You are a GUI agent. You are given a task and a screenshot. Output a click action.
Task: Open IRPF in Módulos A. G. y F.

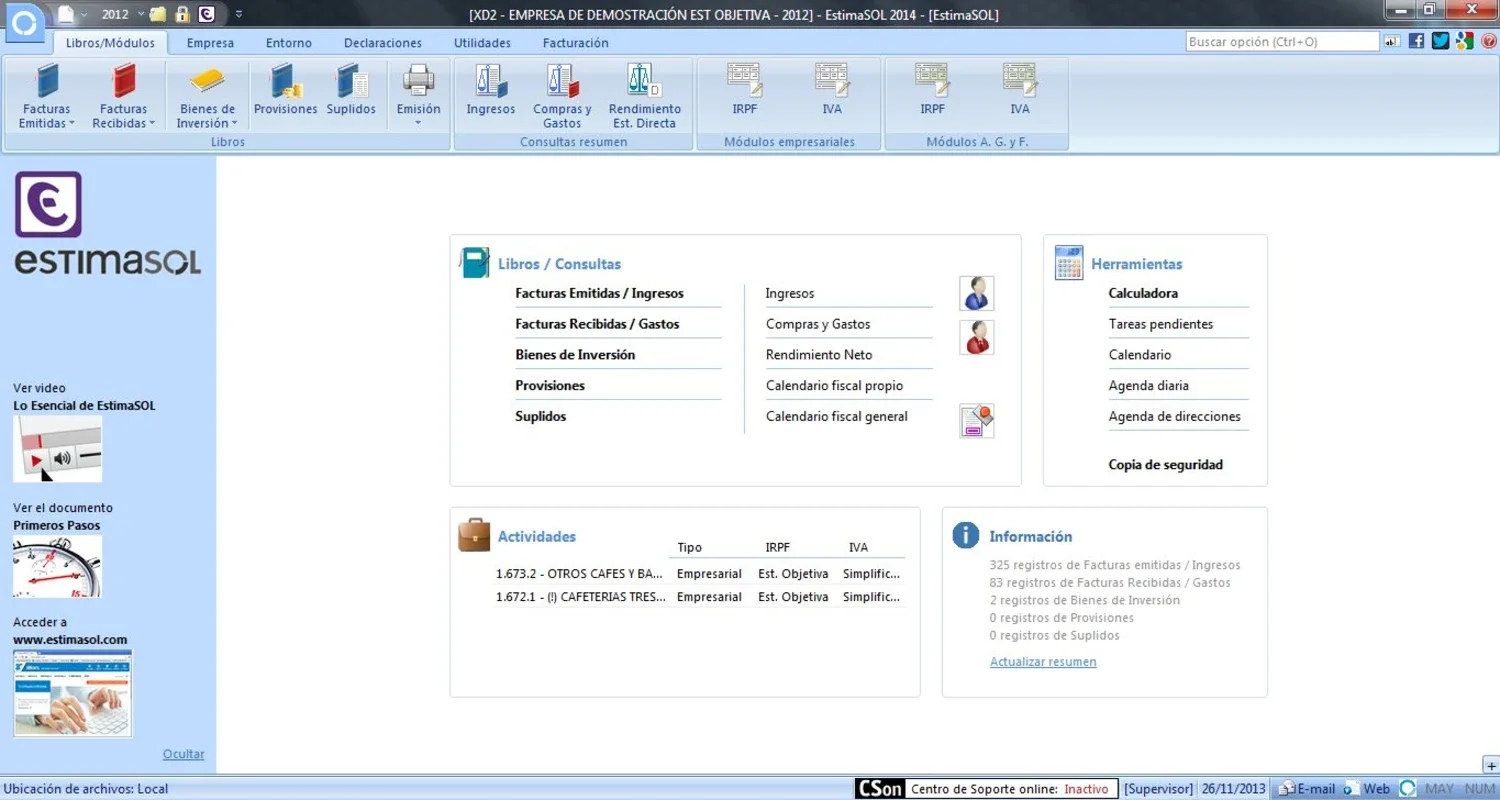932,91
